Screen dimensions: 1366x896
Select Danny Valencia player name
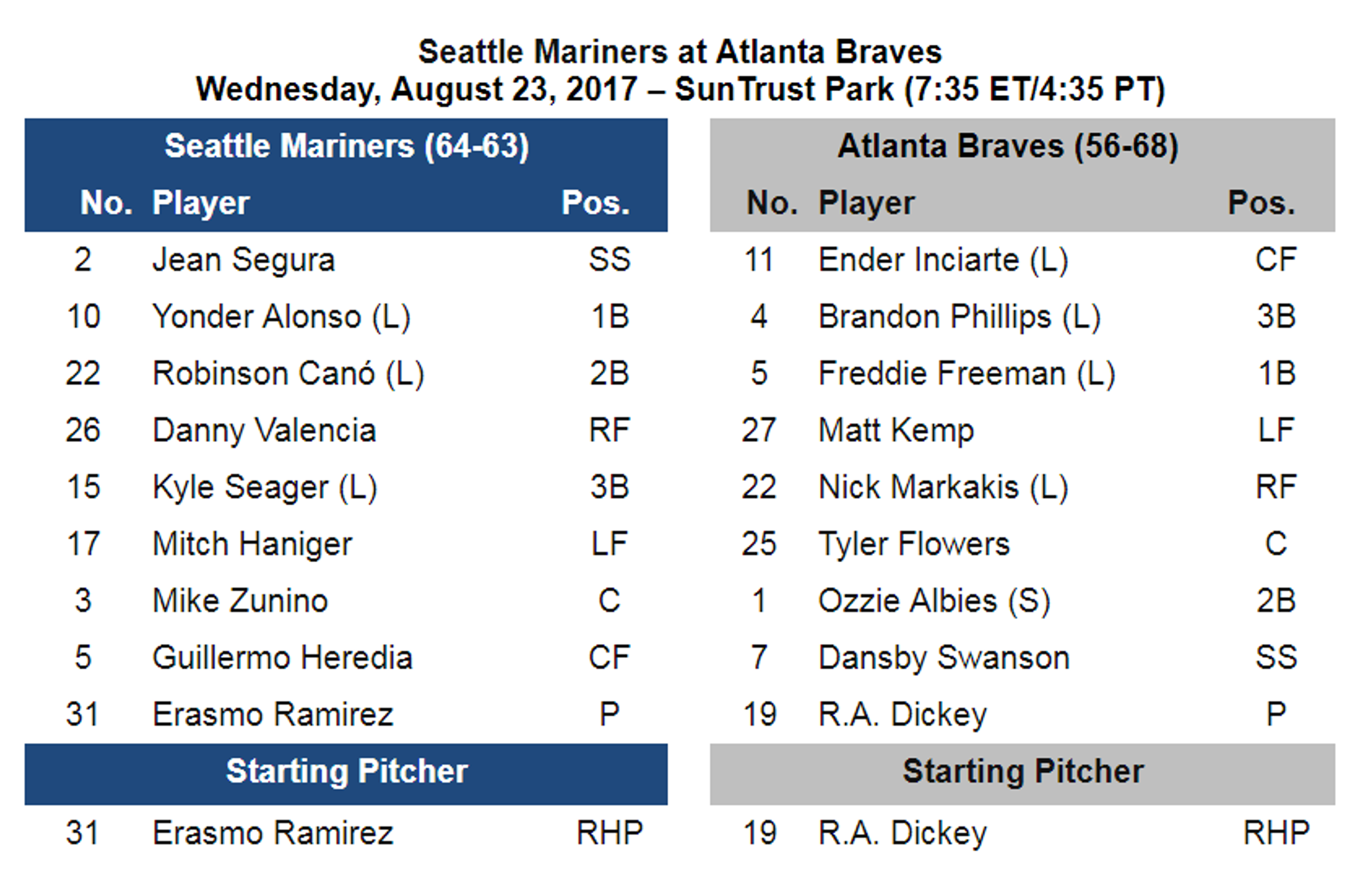pyautogui.click(x=264, y=431)
